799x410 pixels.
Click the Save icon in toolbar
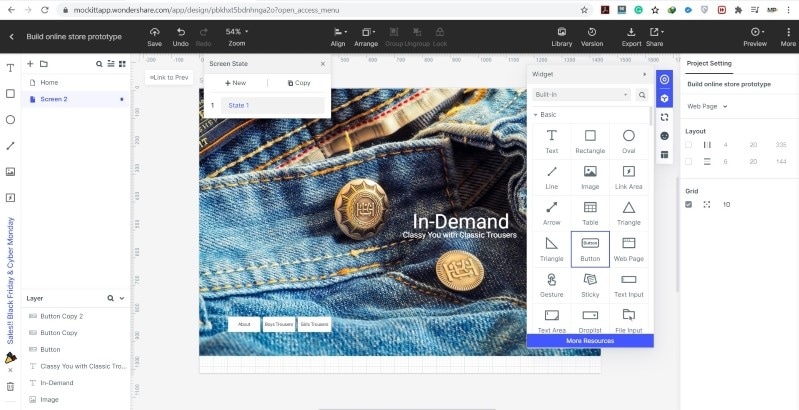click(x=154, y=32)
